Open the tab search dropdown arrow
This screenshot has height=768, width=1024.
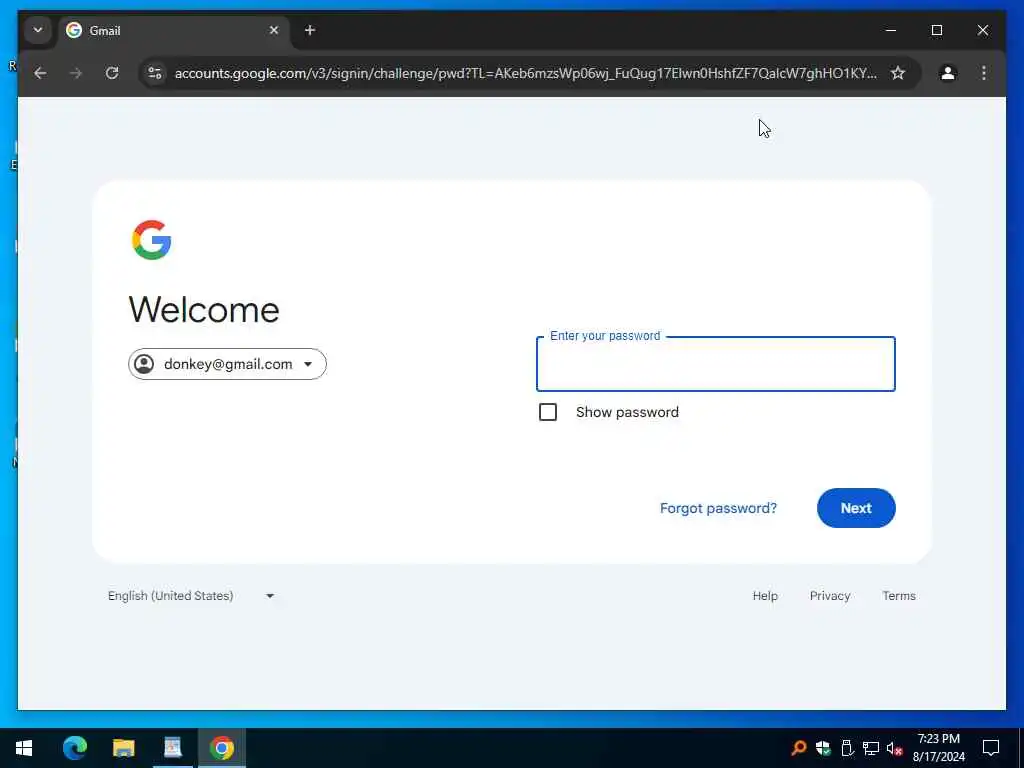pyautogui.click(x=38, y=30)
